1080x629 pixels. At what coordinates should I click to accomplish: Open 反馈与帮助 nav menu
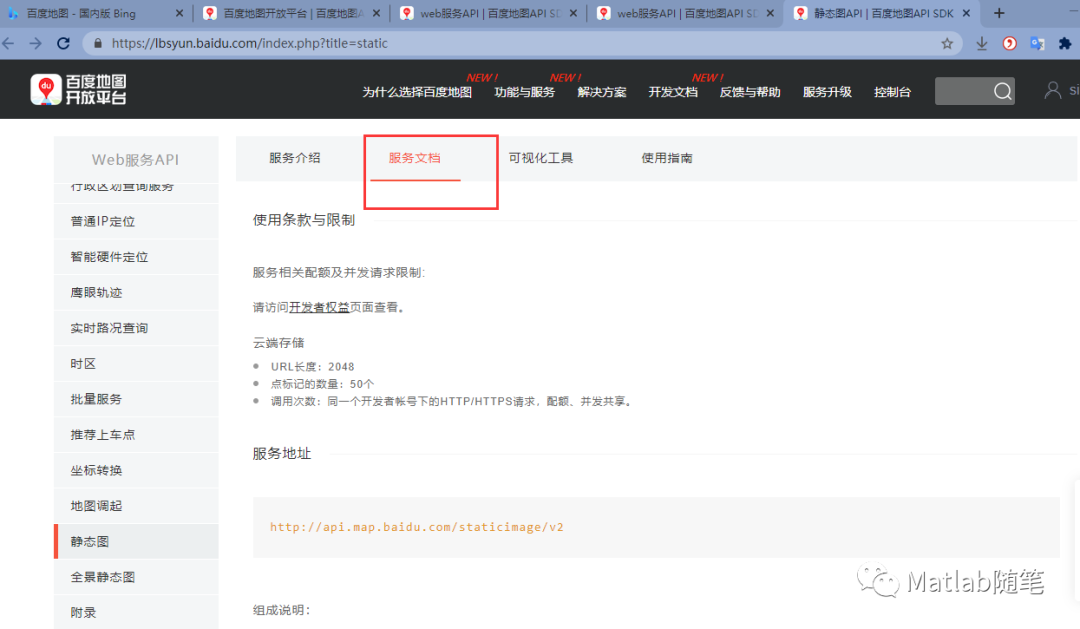coord(750,92)
